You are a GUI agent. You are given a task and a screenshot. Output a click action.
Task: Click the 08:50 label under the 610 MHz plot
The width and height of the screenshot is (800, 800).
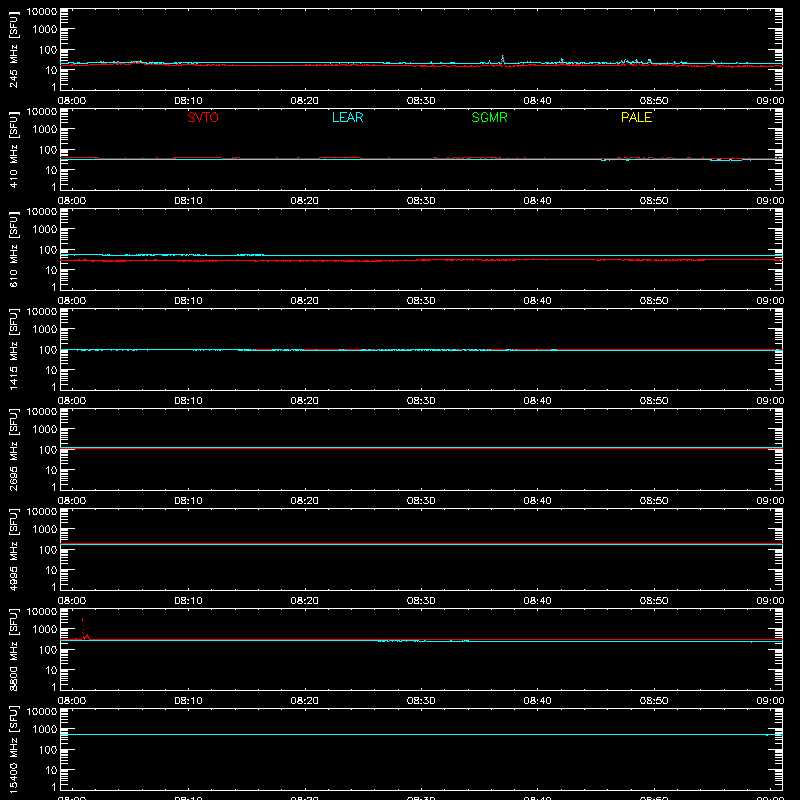tap(654, 301)
